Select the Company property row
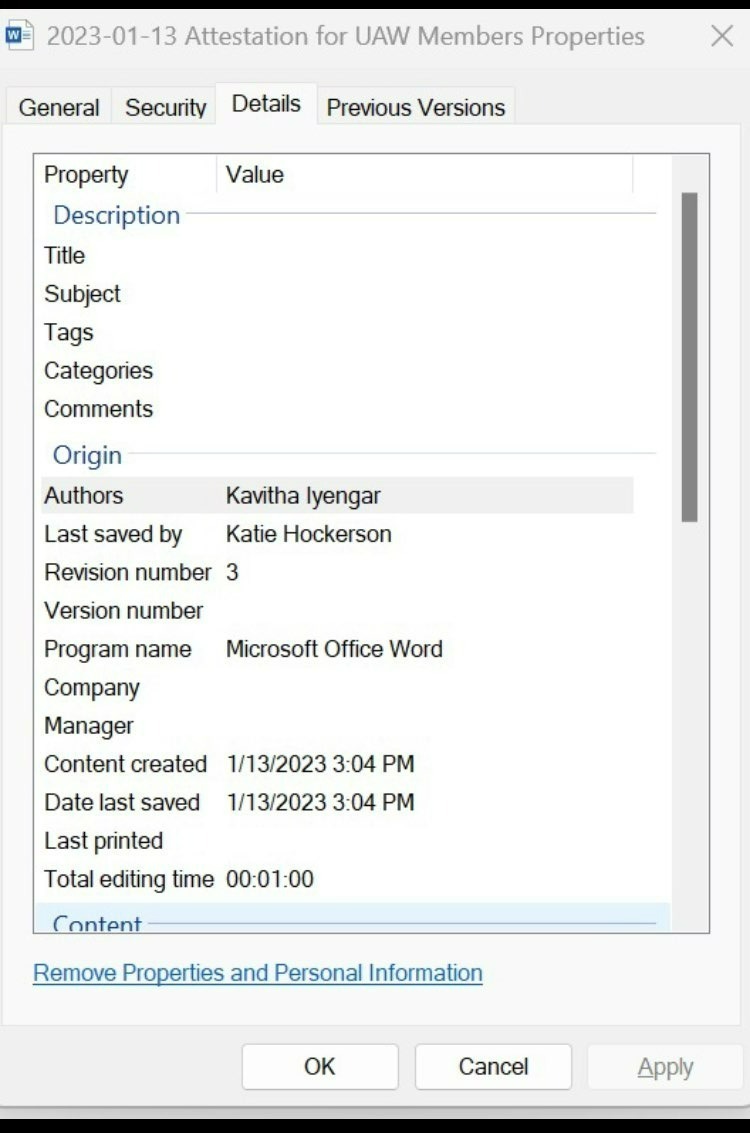The height and width of the screenshot is (1133, 750). coord(337,687)
